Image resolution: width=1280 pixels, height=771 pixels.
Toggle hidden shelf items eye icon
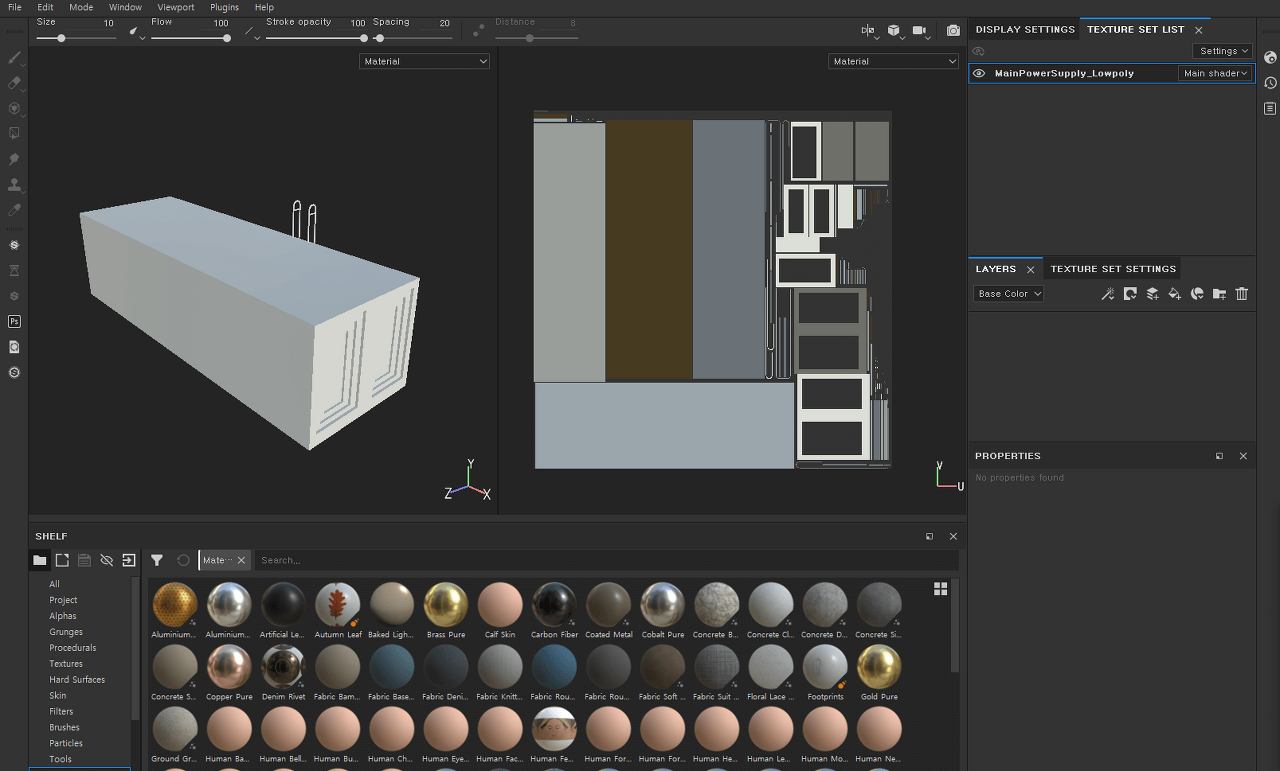tap(107, 561)
